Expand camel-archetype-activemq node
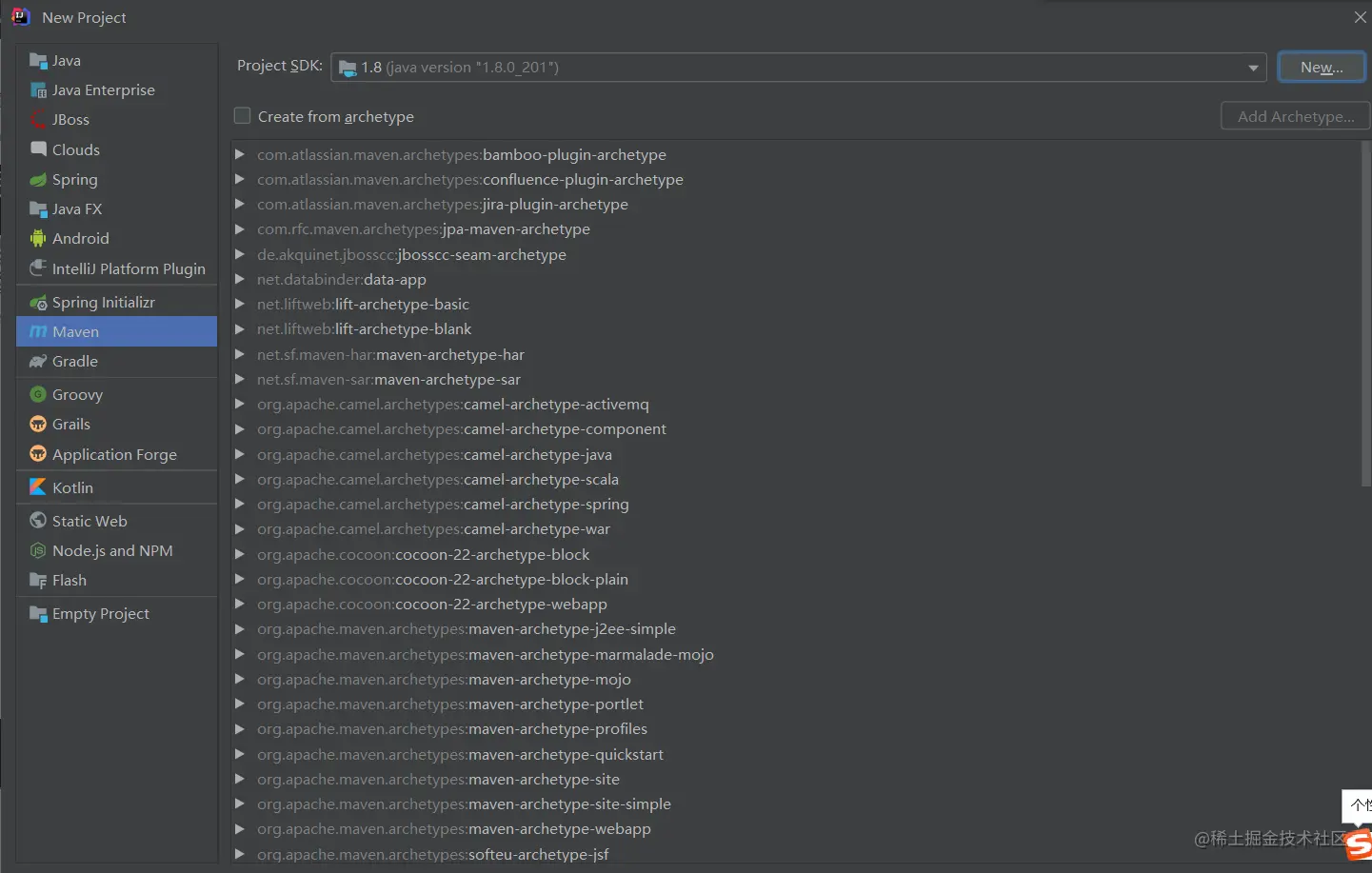Viewport: 1372px width, 873px height. point(240,404)
